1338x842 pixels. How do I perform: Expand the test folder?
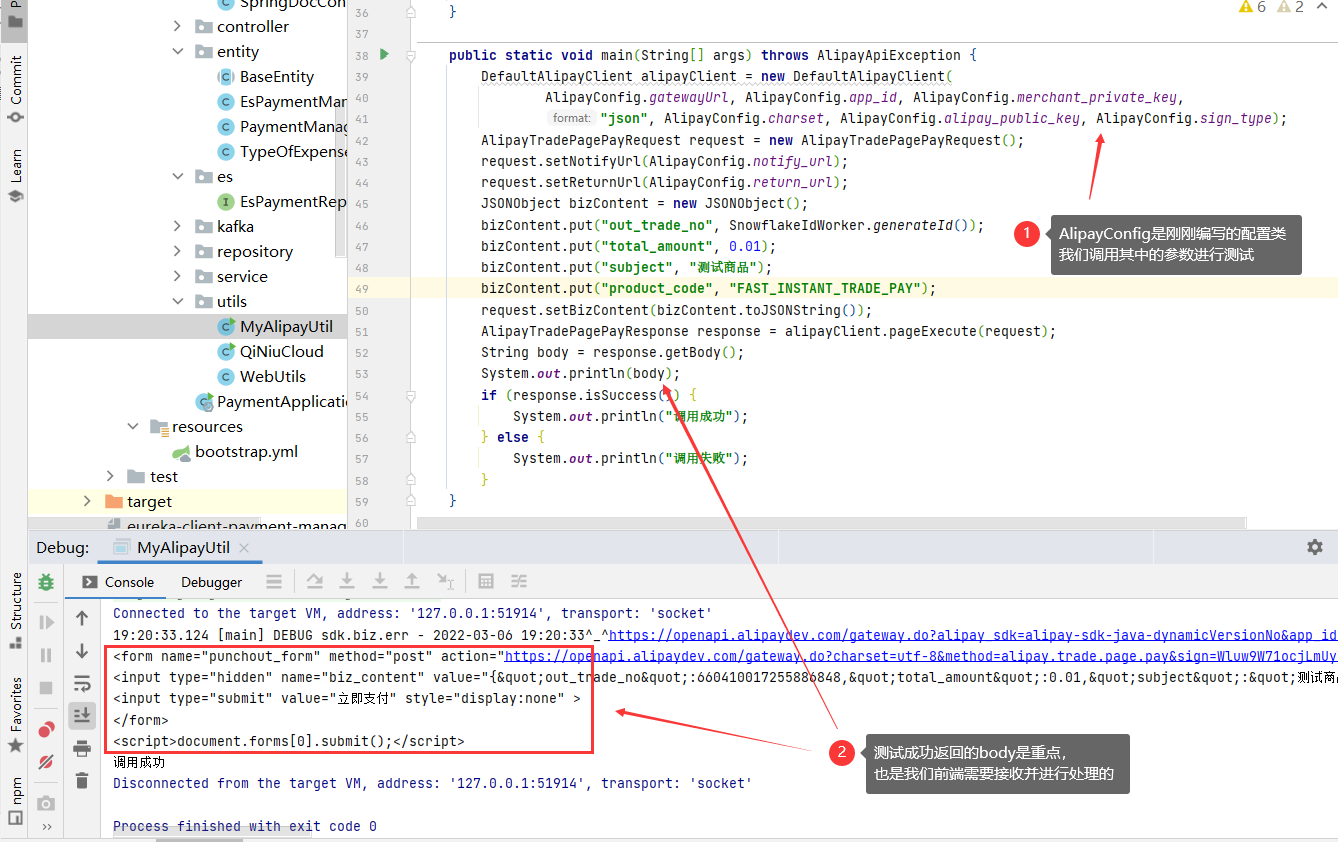pyautogui.click(x=110, y=476)
